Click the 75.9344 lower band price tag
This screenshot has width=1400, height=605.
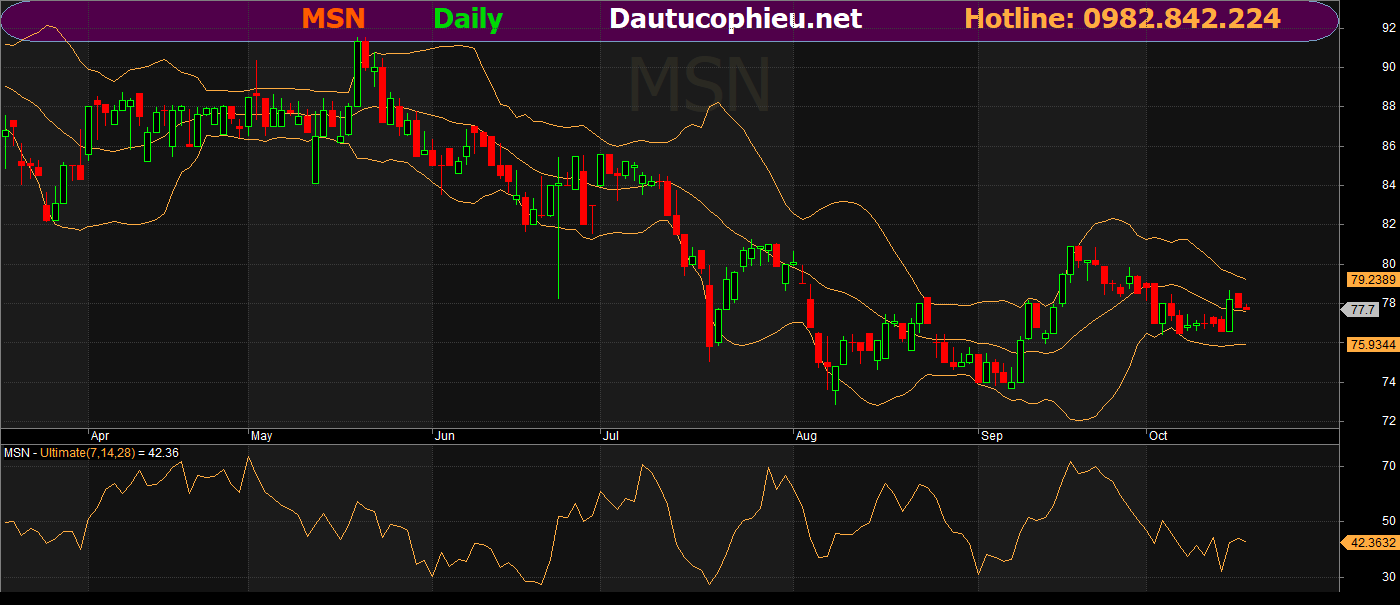click(1372, 345)
